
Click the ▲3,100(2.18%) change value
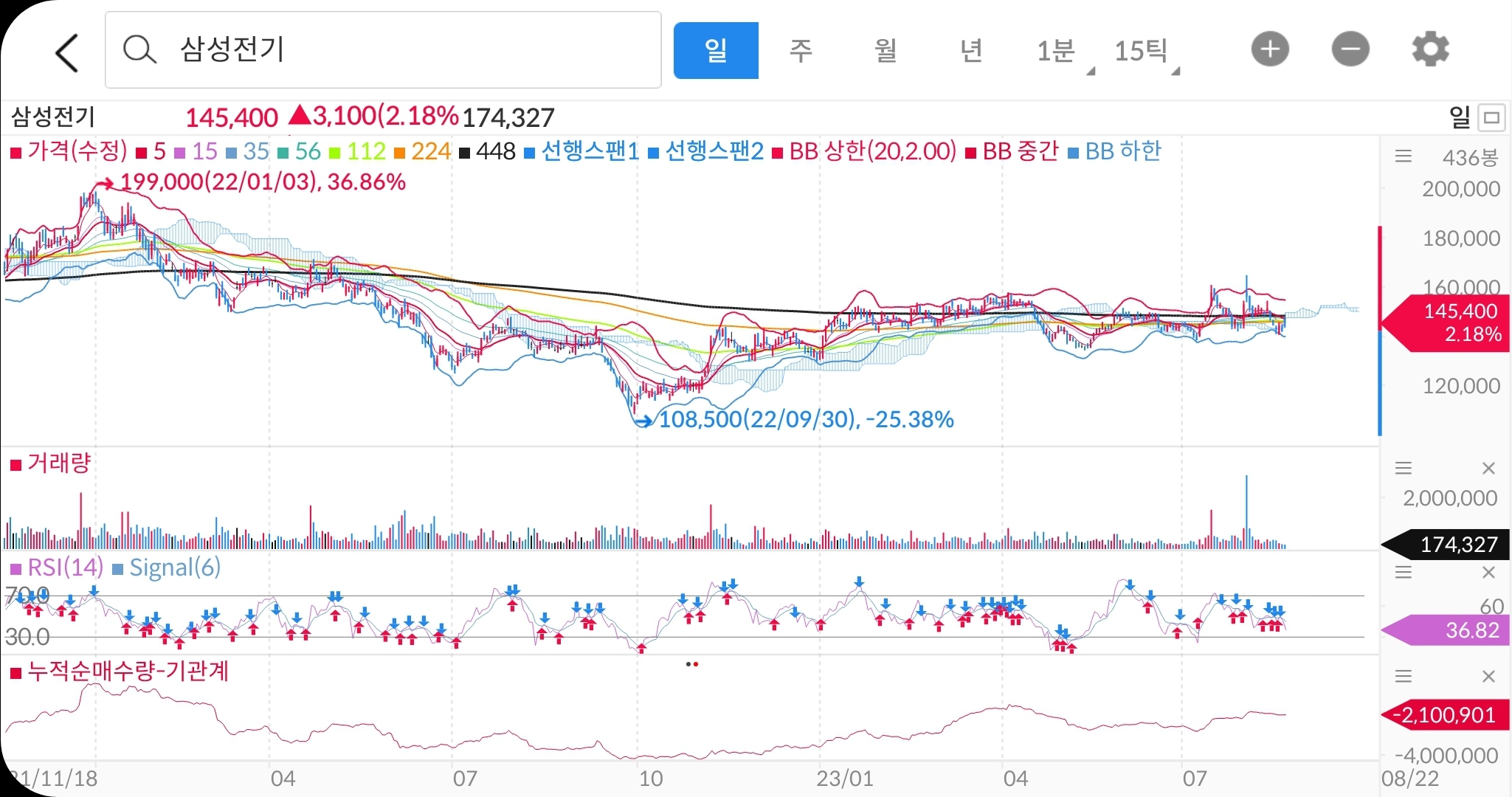click(x=373, y=117)
